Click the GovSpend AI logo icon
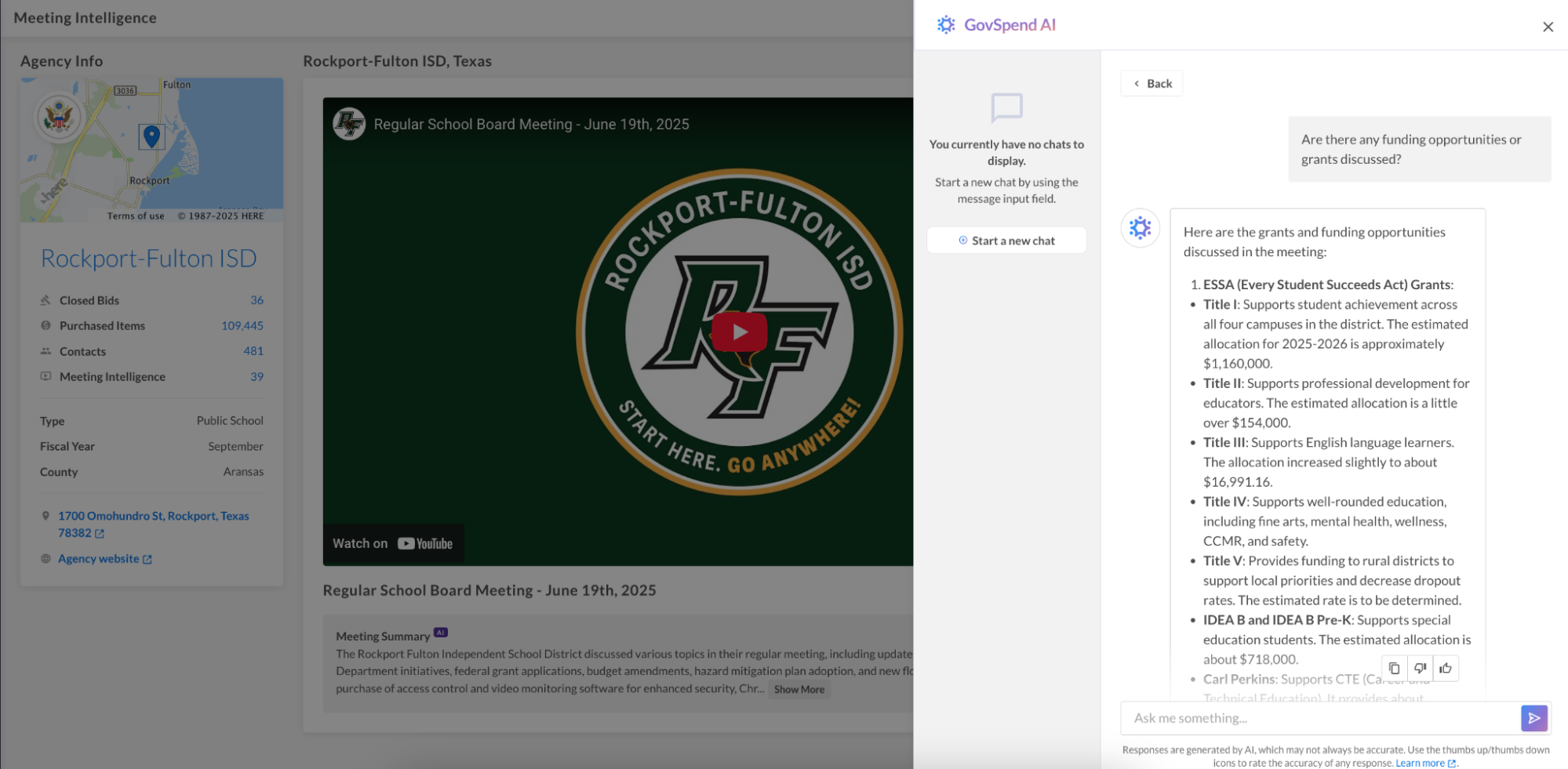This screenshot has width=1568, height=769. click(x=946, y=25)
